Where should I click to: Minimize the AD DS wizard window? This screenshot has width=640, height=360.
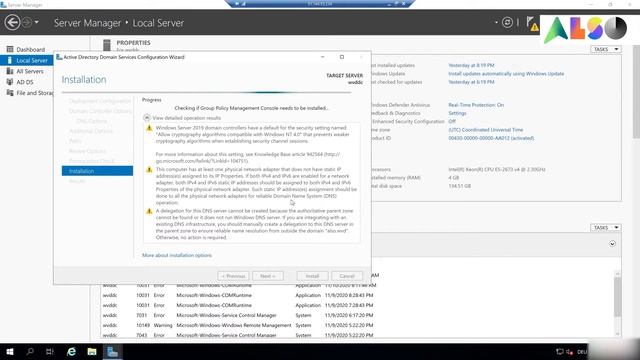tap(323, 57)
